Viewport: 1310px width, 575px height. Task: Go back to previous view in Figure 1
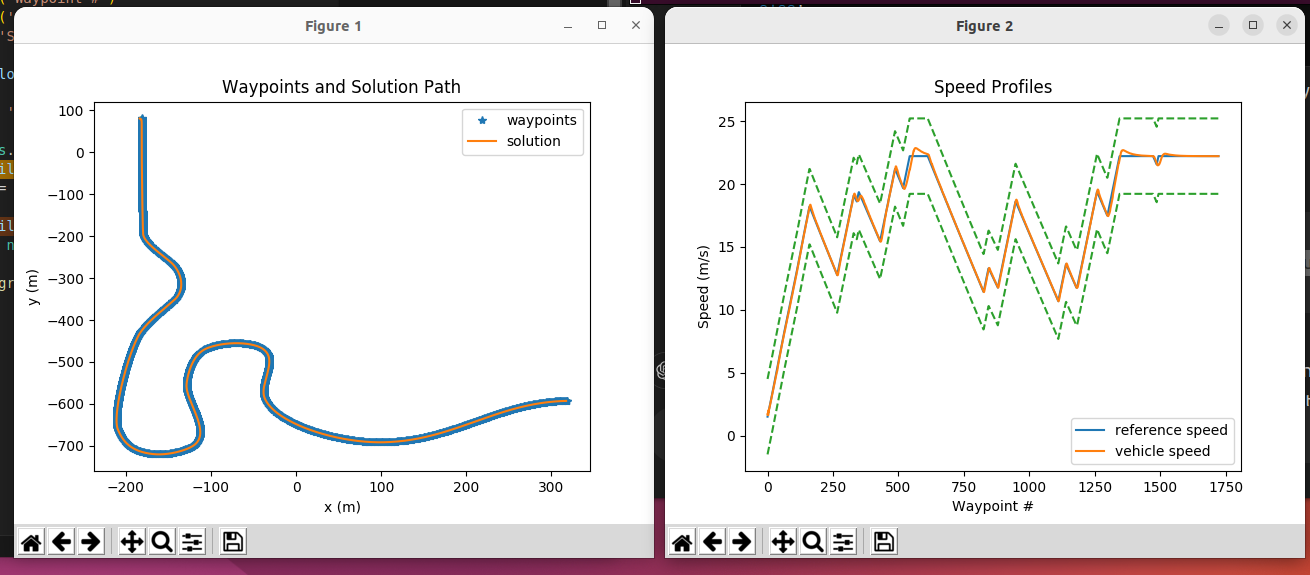click(x=61, y=542)
